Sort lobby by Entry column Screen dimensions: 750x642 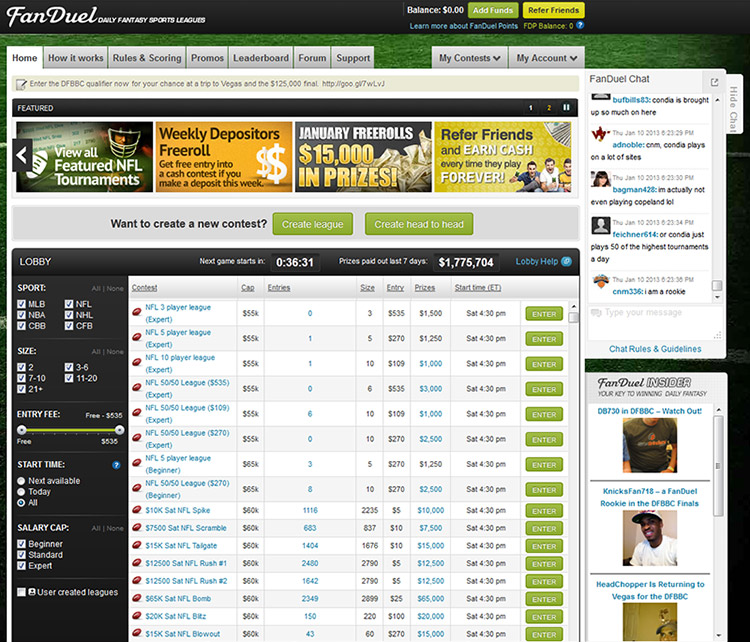[x=395, y=288]
